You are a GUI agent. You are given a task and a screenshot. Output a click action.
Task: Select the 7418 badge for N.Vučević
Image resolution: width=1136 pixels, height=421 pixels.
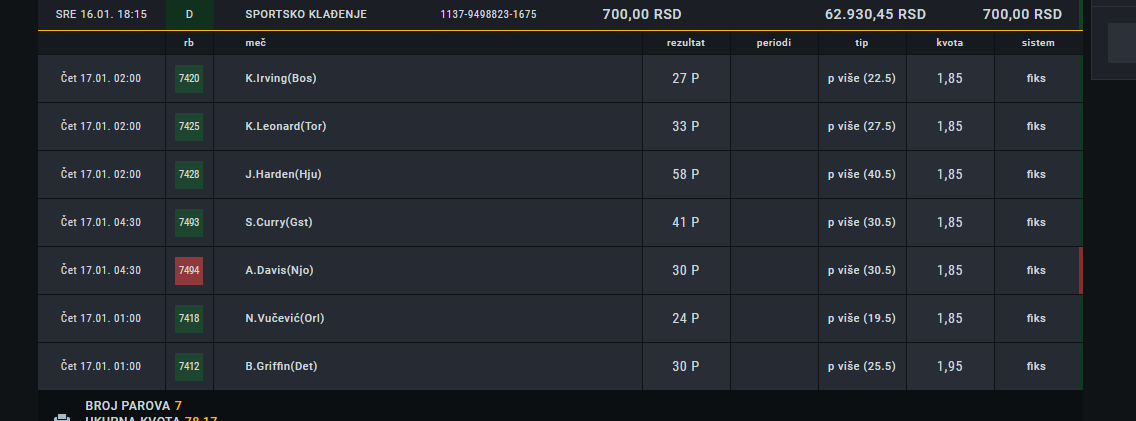(x=189, y=318)
